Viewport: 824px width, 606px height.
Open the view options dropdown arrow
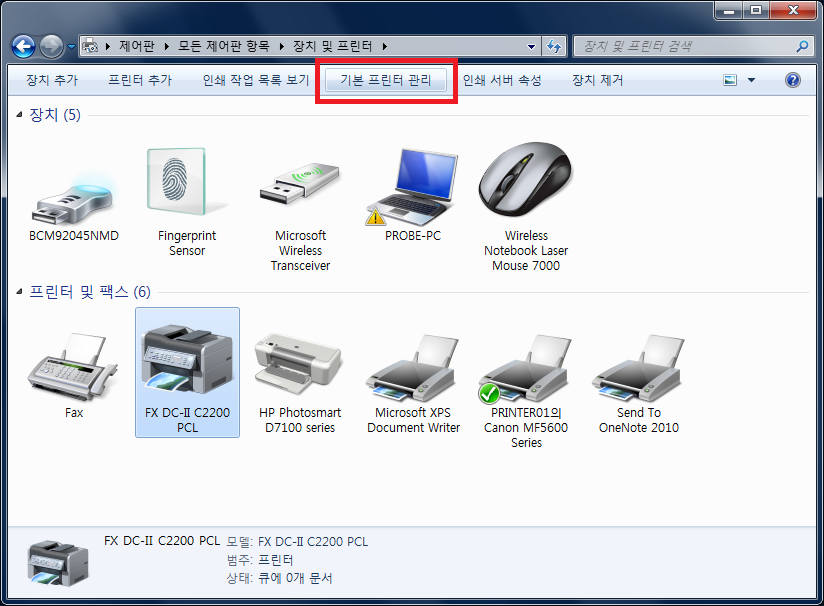752,80
